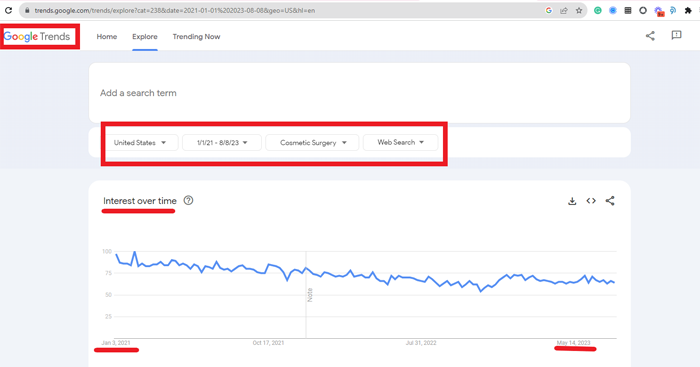Click the Jan 3, 2021 axis label

point(116,343)
